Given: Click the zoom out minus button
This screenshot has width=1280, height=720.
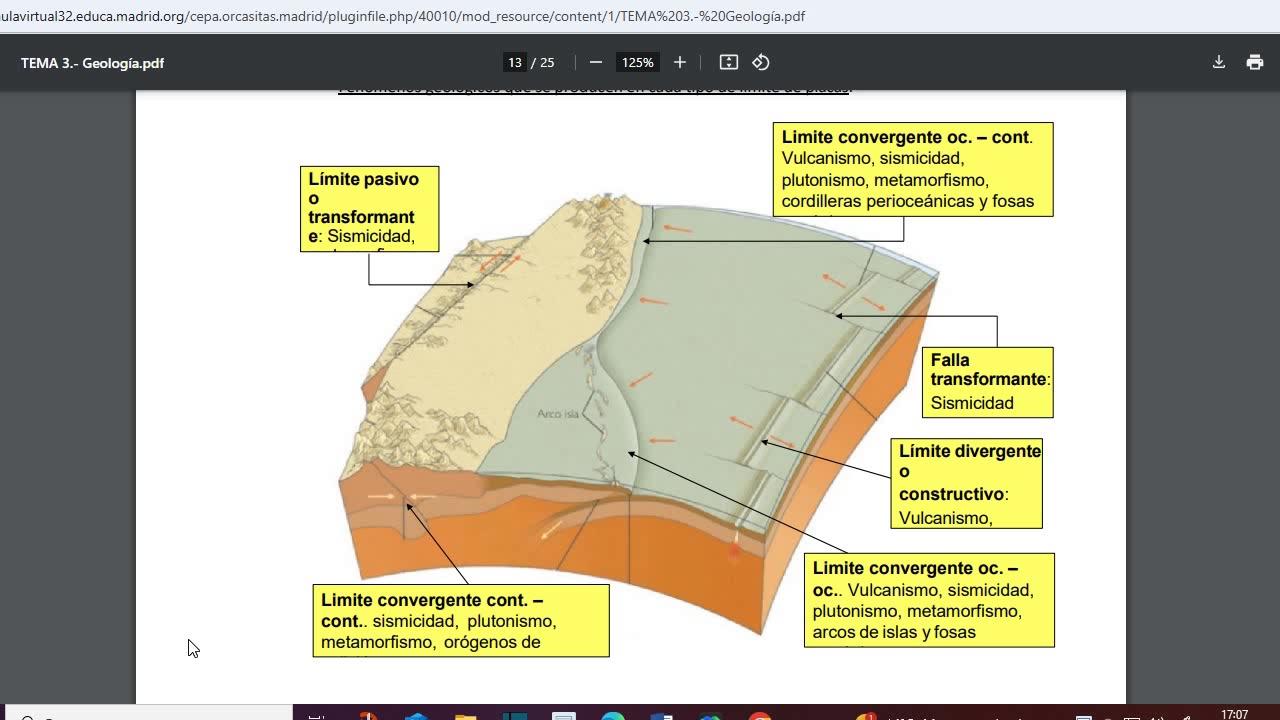Looking at the screenshot, I should 596,62.
